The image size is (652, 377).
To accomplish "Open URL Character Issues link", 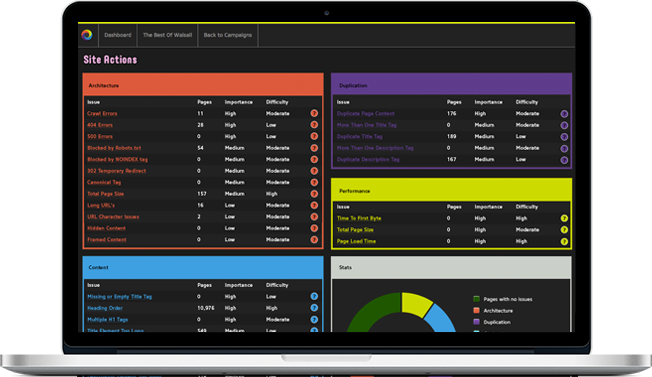I will 113,217.
